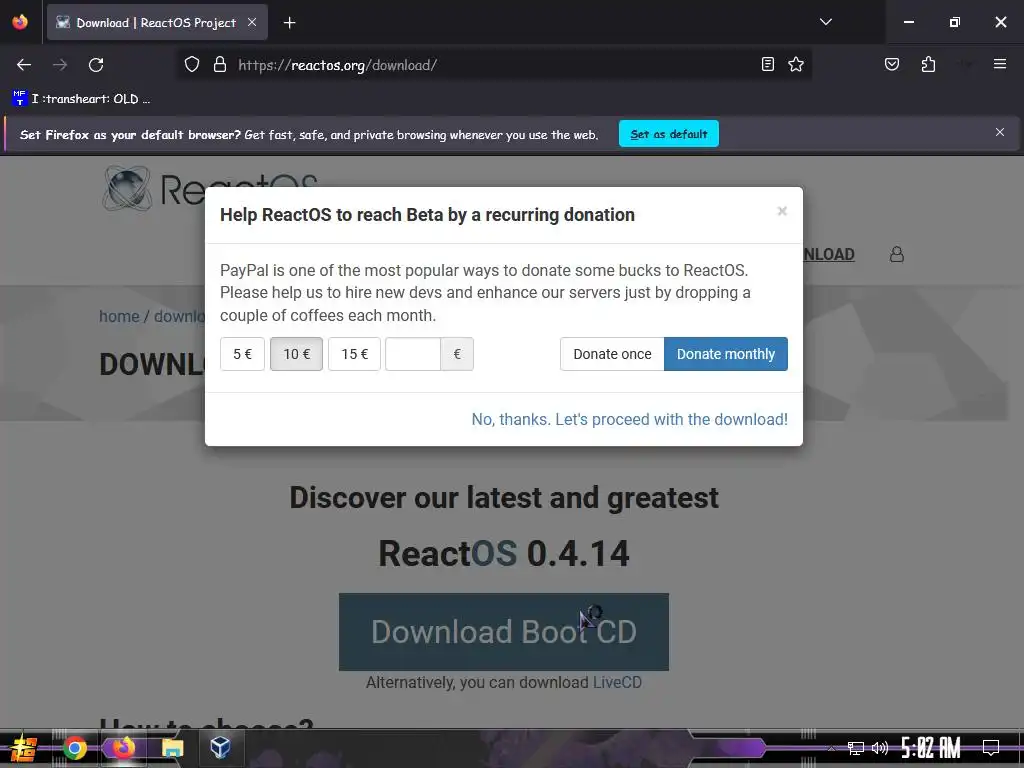Go back with the browser back arrow

tap(24, 65)
